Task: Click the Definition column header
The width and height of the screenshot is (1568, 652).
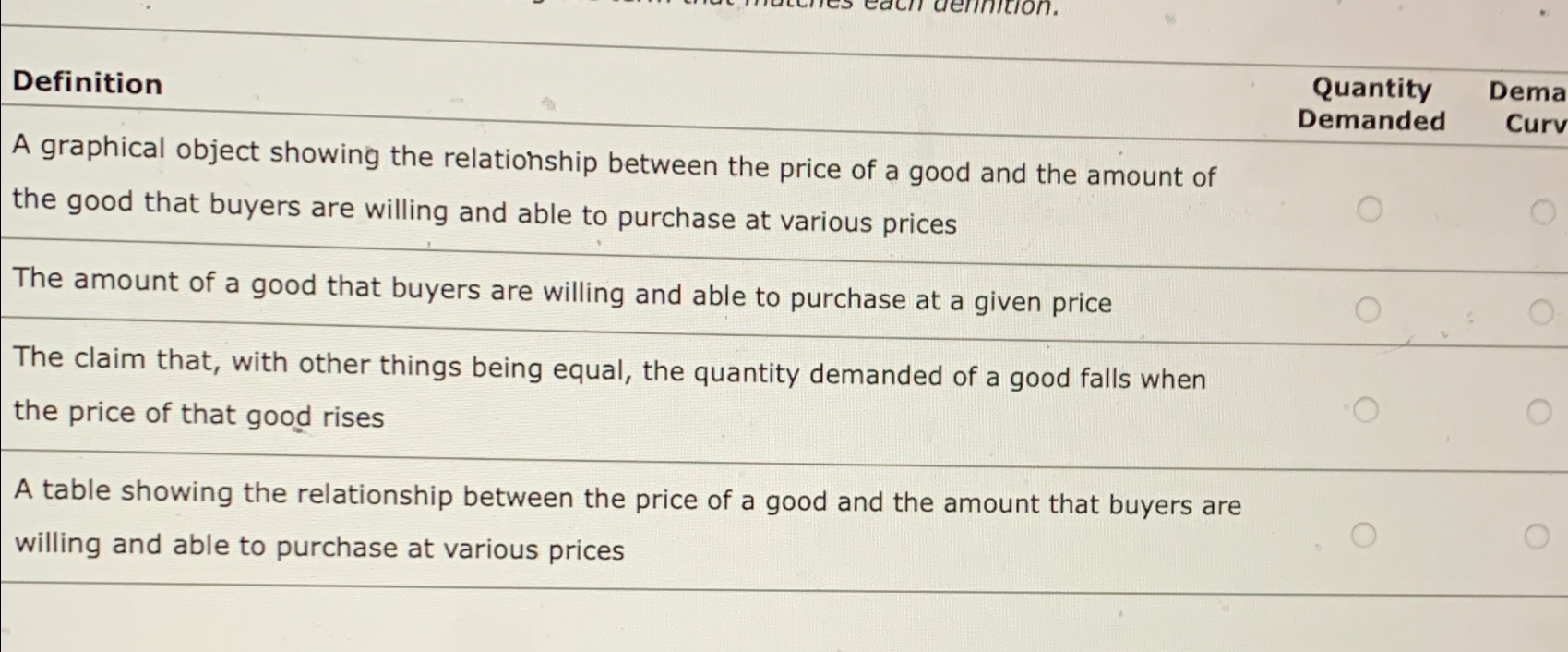Action: [88, 83]
